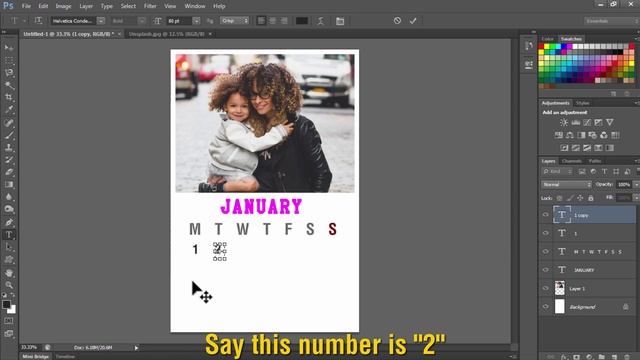Open the Mini Bridge panel tab
Viewport: 640px width, 360px height.
coord(36,356)
